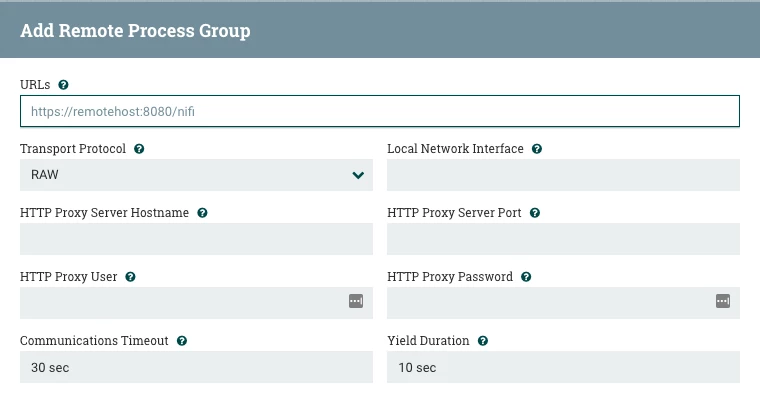Click the Local Network Interface label
This screenshot has width=760, height=397.
tap(455, 149)
